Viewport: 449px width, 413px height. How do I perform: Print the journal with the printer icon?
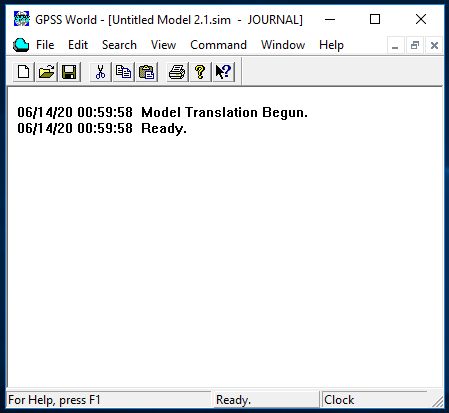click(177, 72)
